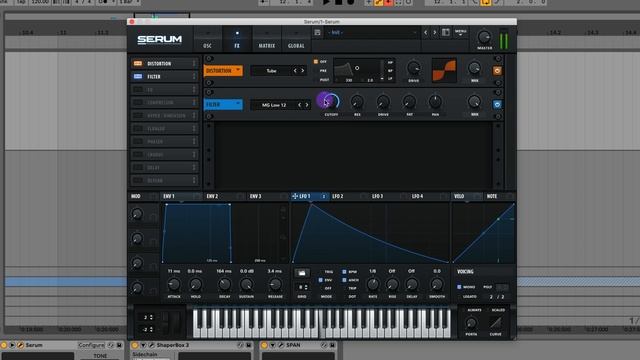Screen dimensions: 640x360
Task: Click the PORTA knob
Action: click(x=471, y=323)
